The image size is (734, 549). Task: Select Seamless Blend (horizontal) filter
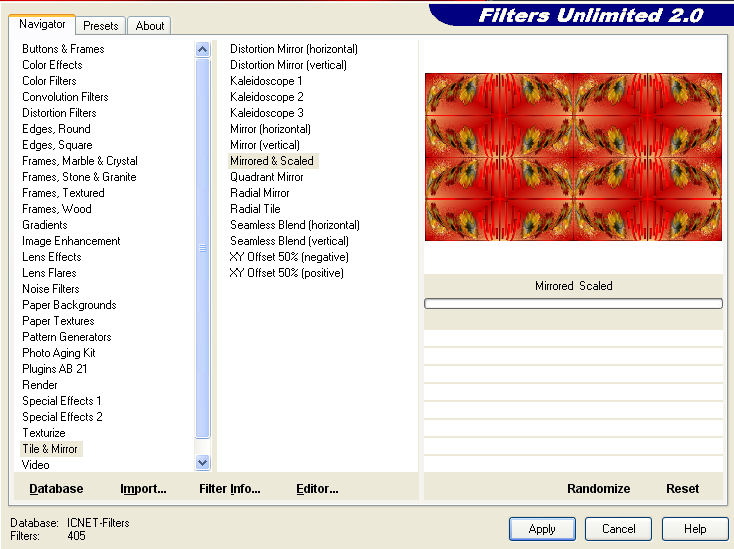(294, 225)
